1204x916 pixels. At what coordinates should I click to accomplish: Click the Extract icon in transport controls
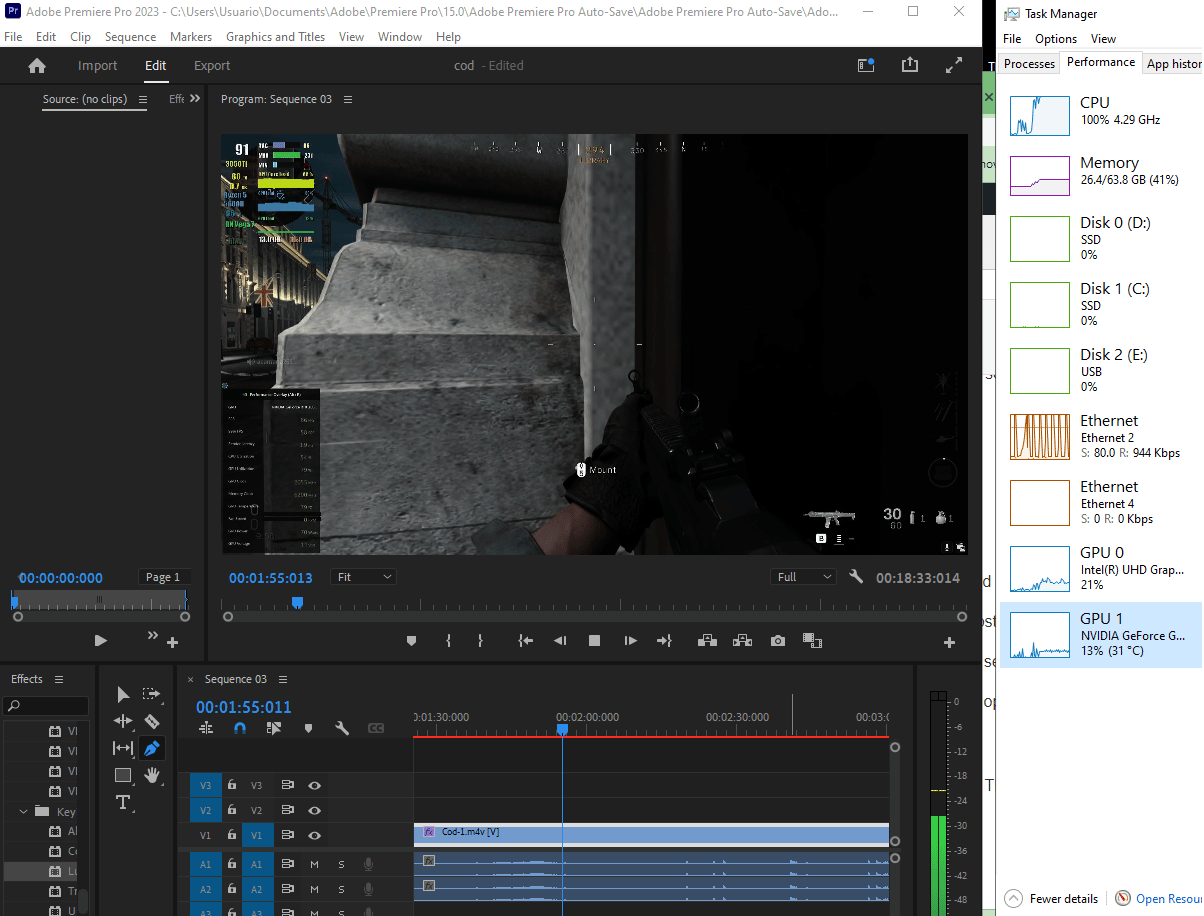pos(742,640)
